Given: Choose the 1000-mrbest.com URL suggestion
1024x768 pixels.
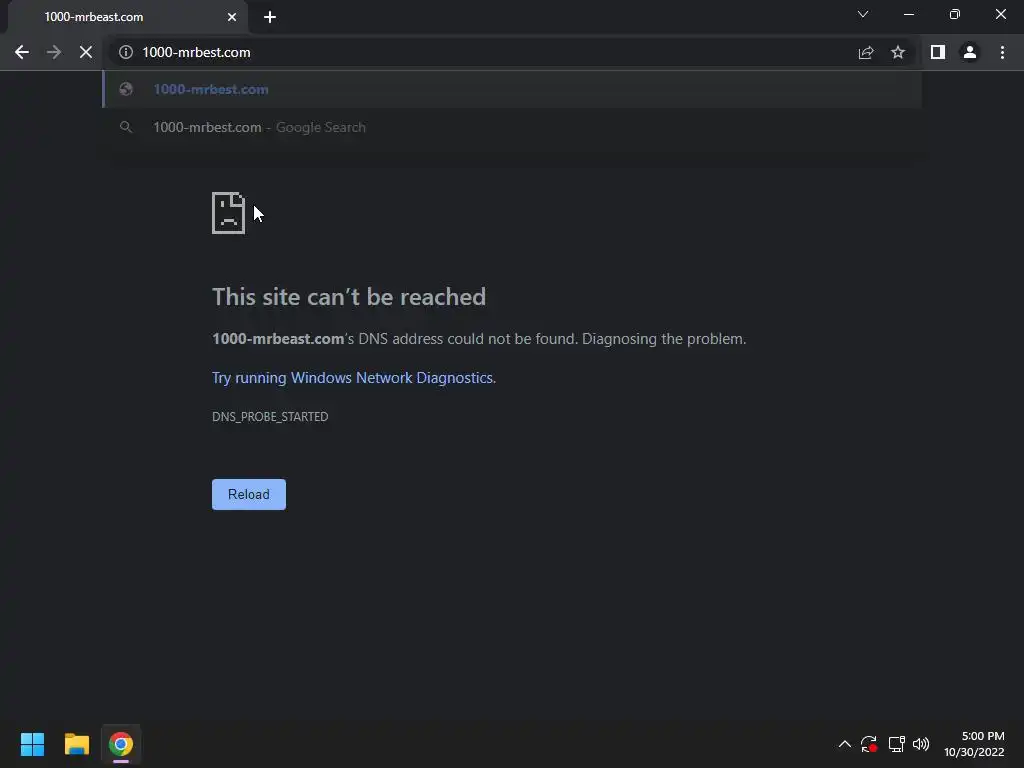Looking at the screenshot, I should point(512,89).
